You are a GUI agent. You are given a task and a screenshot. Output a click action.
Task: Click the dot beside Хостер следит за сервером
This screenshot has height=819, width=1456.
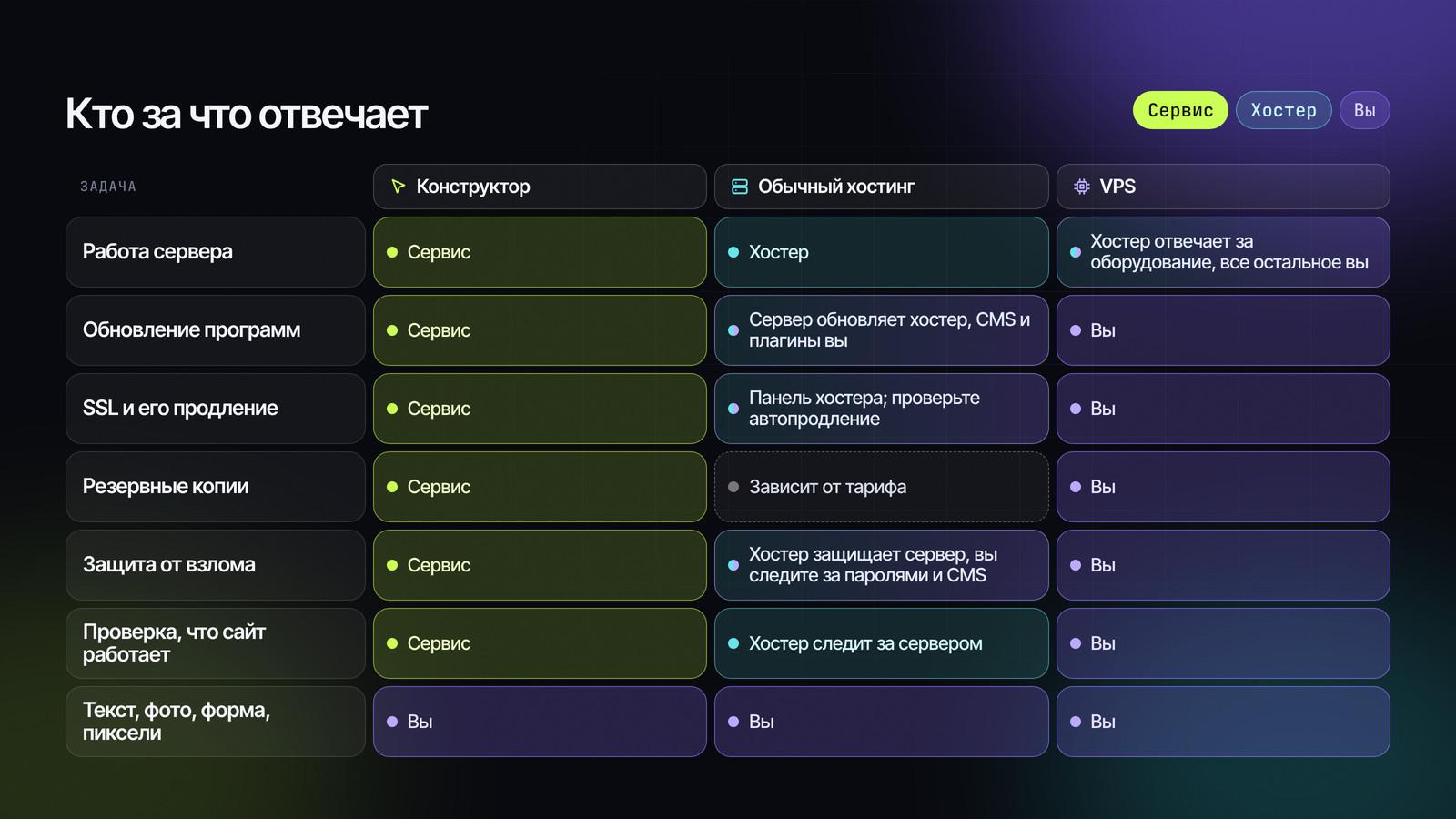tap(733, 643)
